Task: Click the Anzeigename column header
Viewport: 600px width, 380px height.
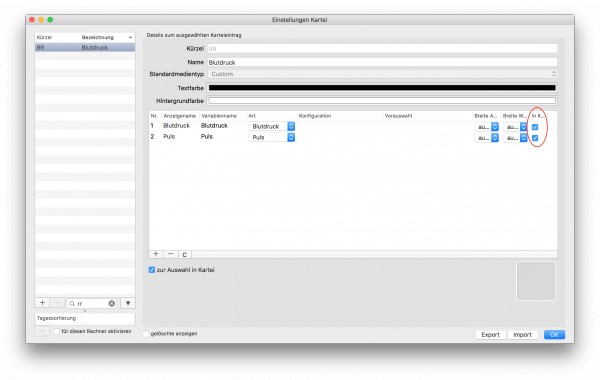Action: tap(179, 116)
